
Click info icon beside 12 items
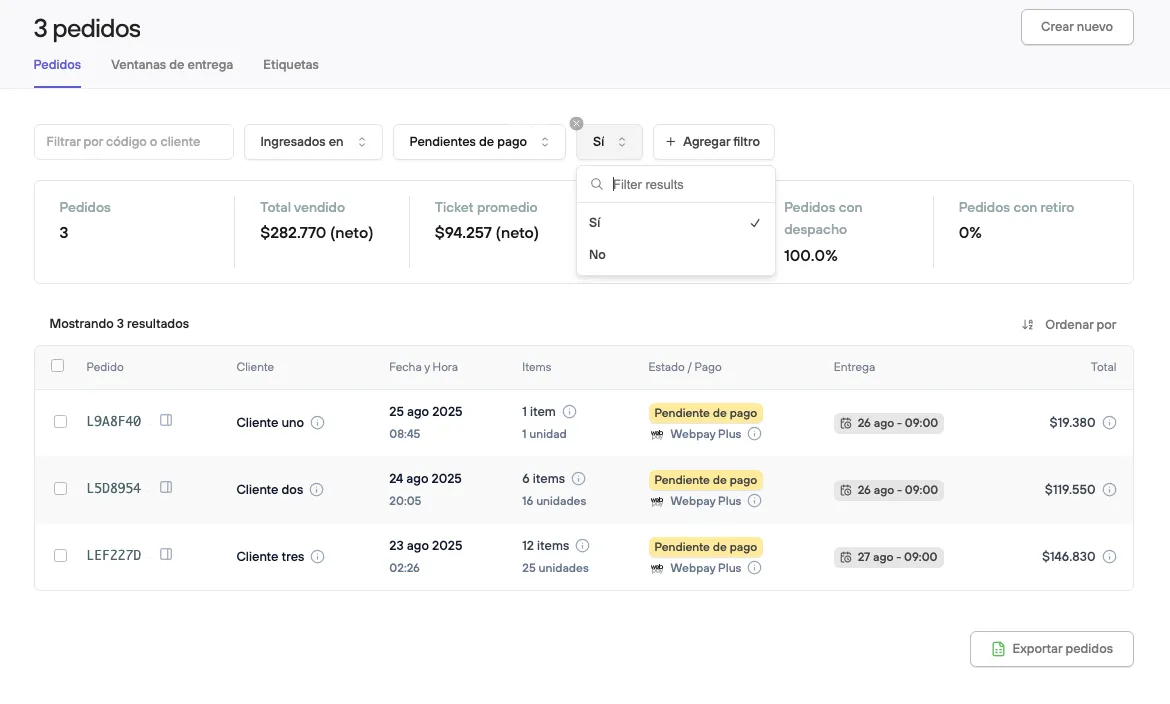(x=583, y=546)
